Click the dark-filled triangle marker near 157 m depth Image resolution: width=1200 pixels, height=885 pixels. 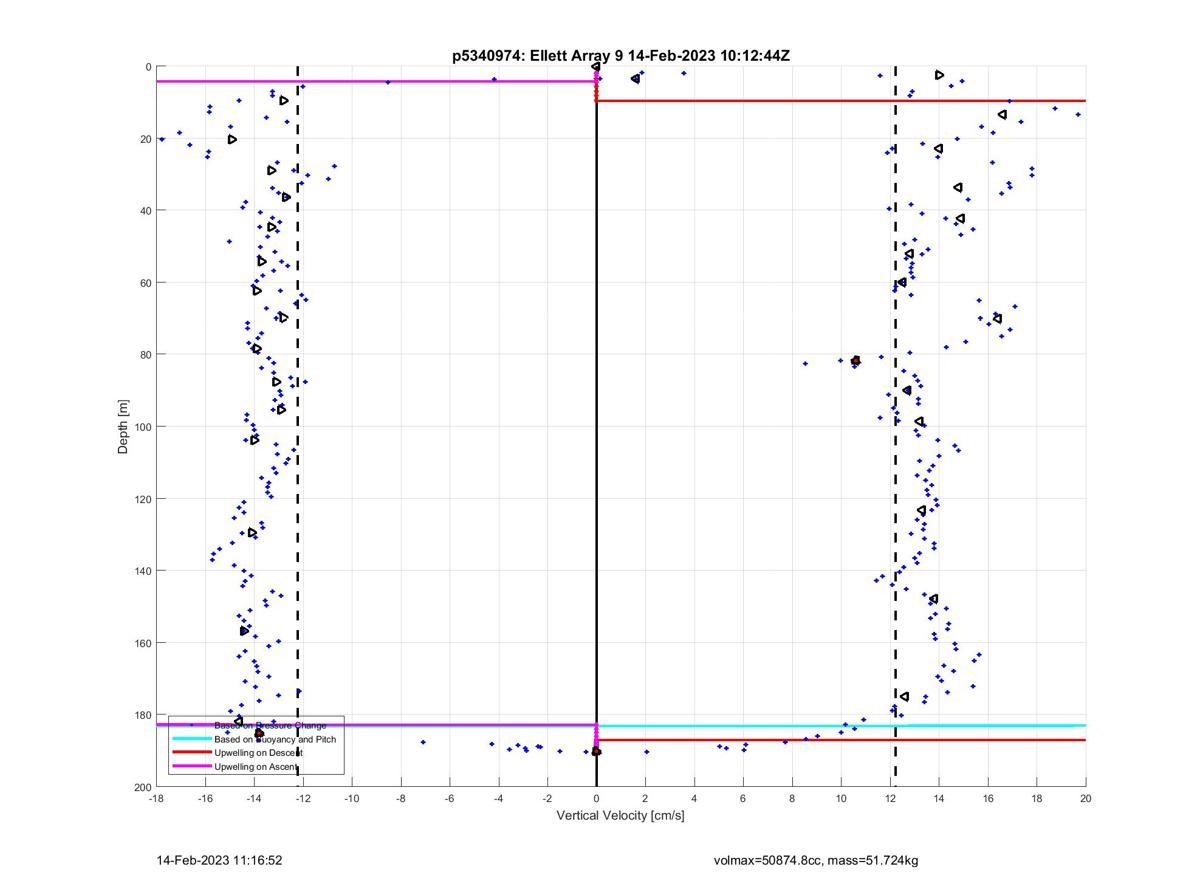[244, 631]
